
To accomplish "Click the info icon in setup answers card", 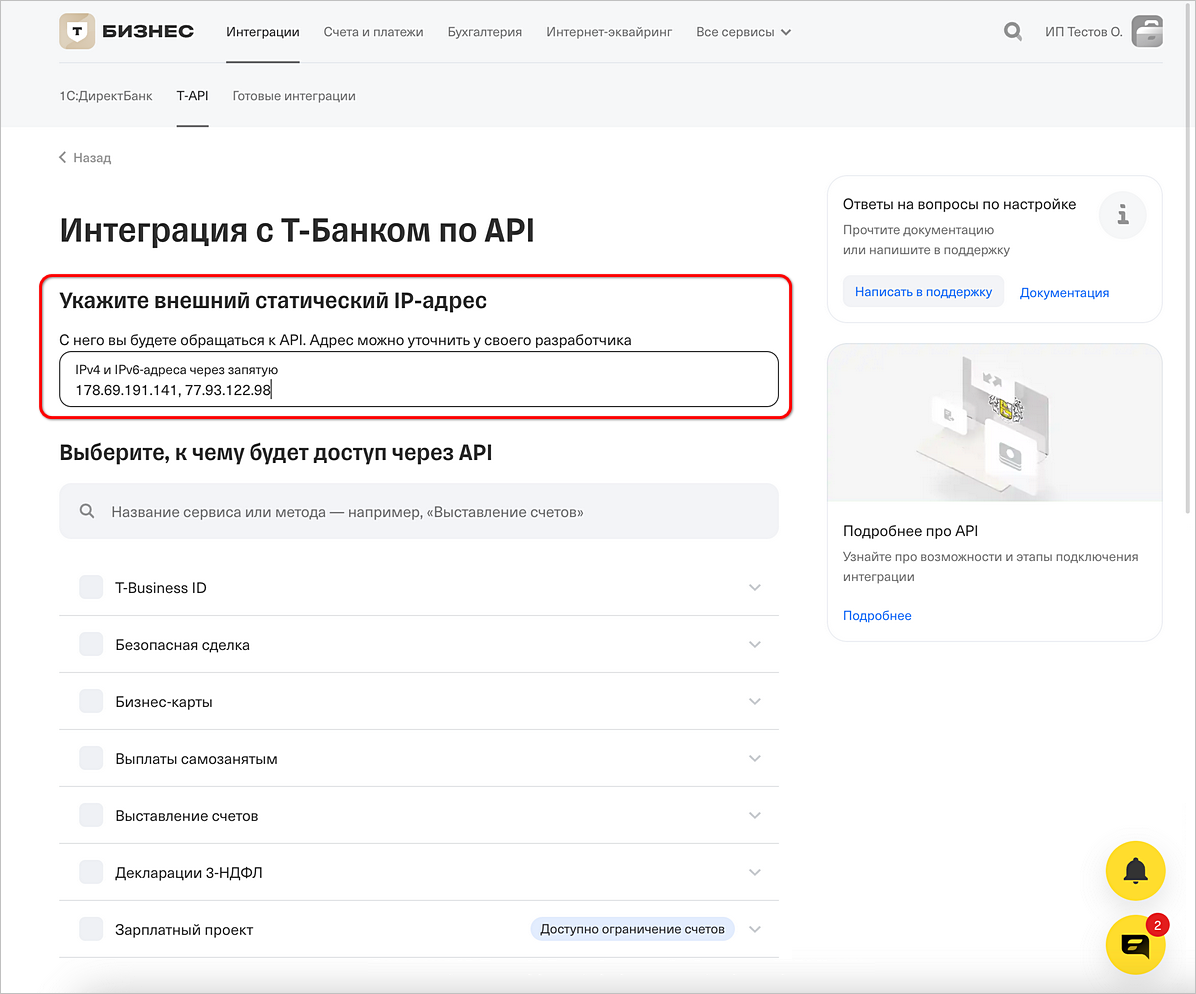I will coord(1123,215).
